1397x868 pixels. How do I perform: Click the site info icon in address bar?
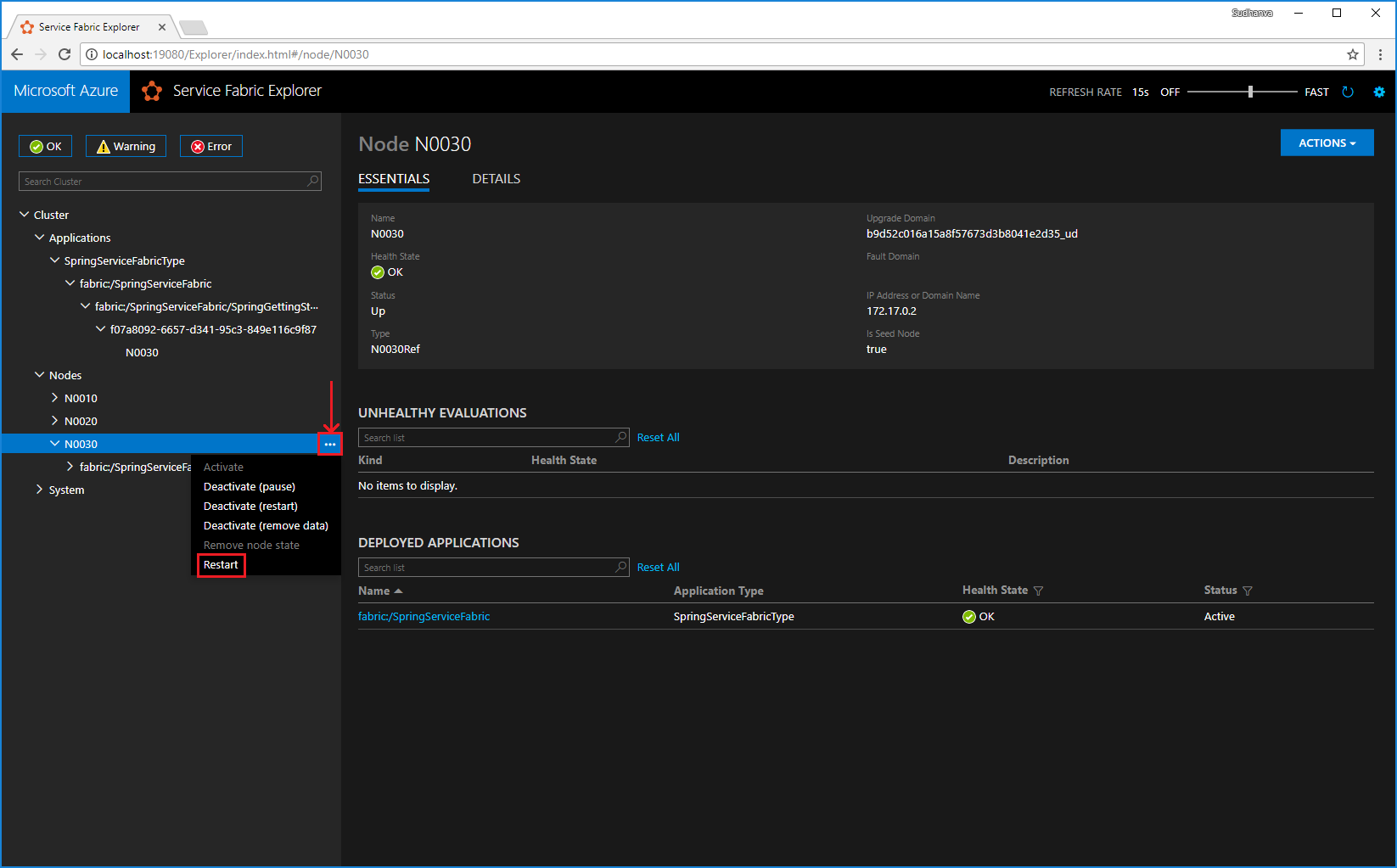[92, 54]
